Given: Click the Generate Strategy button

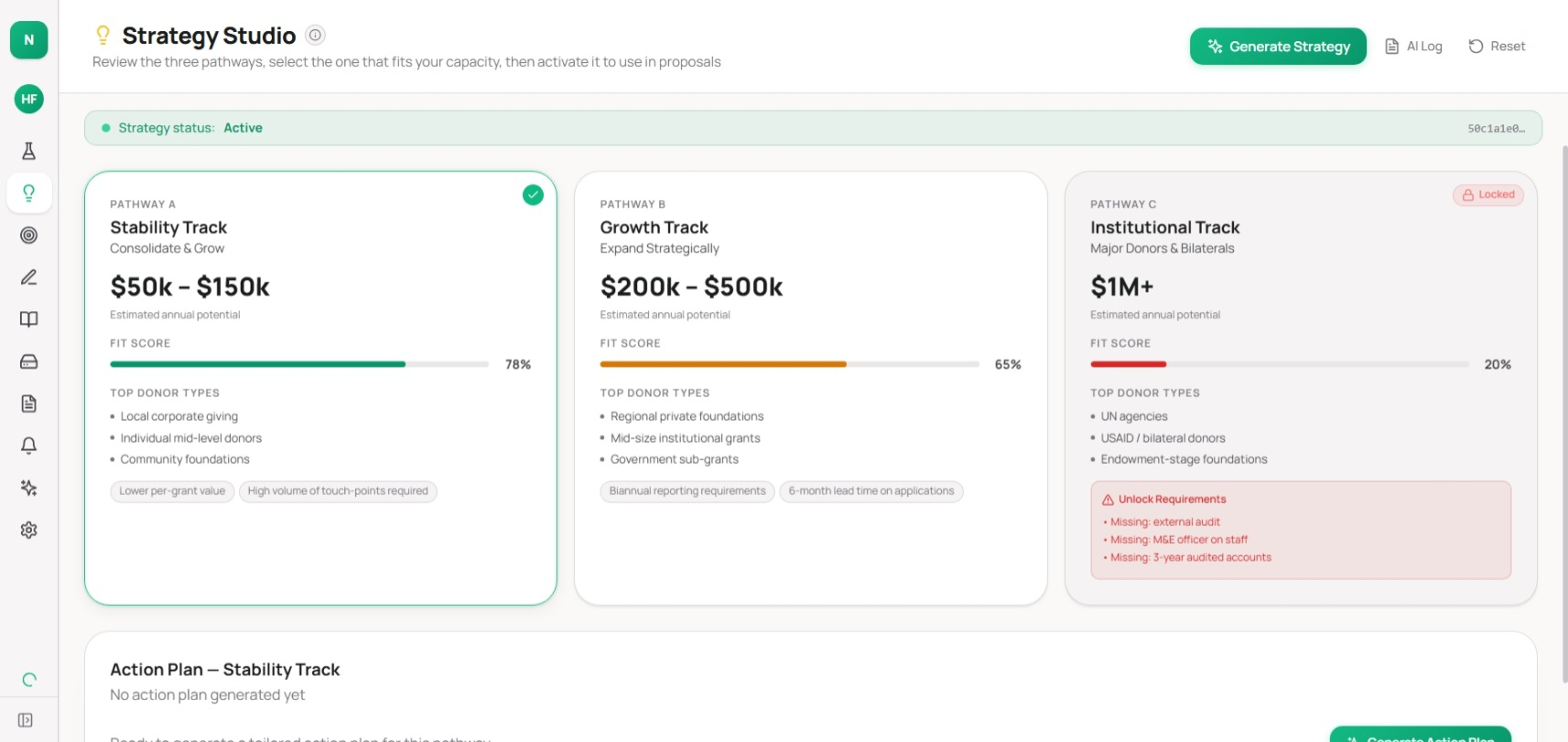Looking at the screenshot, I should tap(1278, 47).
